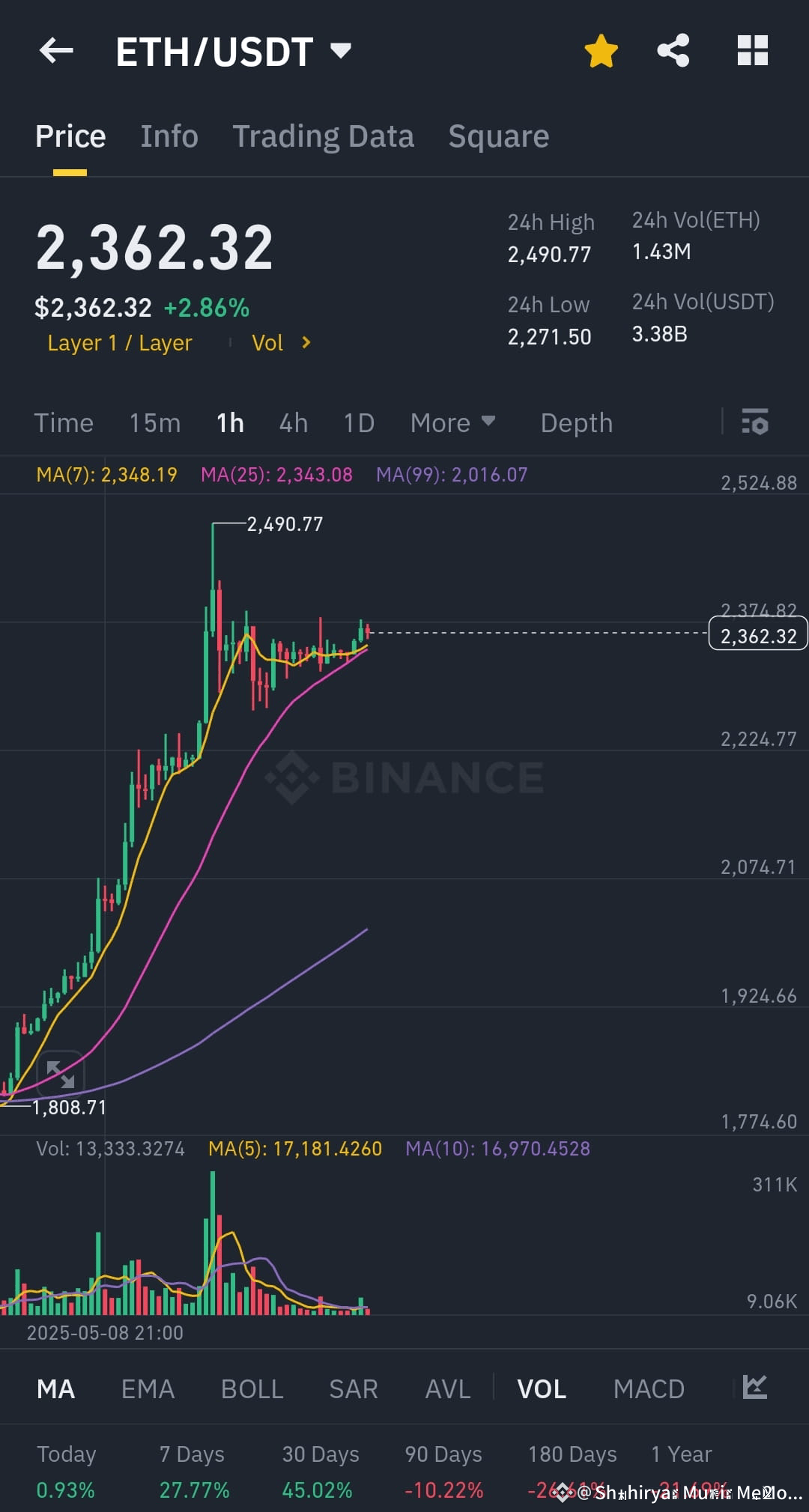This screenshot has height=1512, width=809.
Task: Toggle the AVL indicator
Action: click(447, 1389)
